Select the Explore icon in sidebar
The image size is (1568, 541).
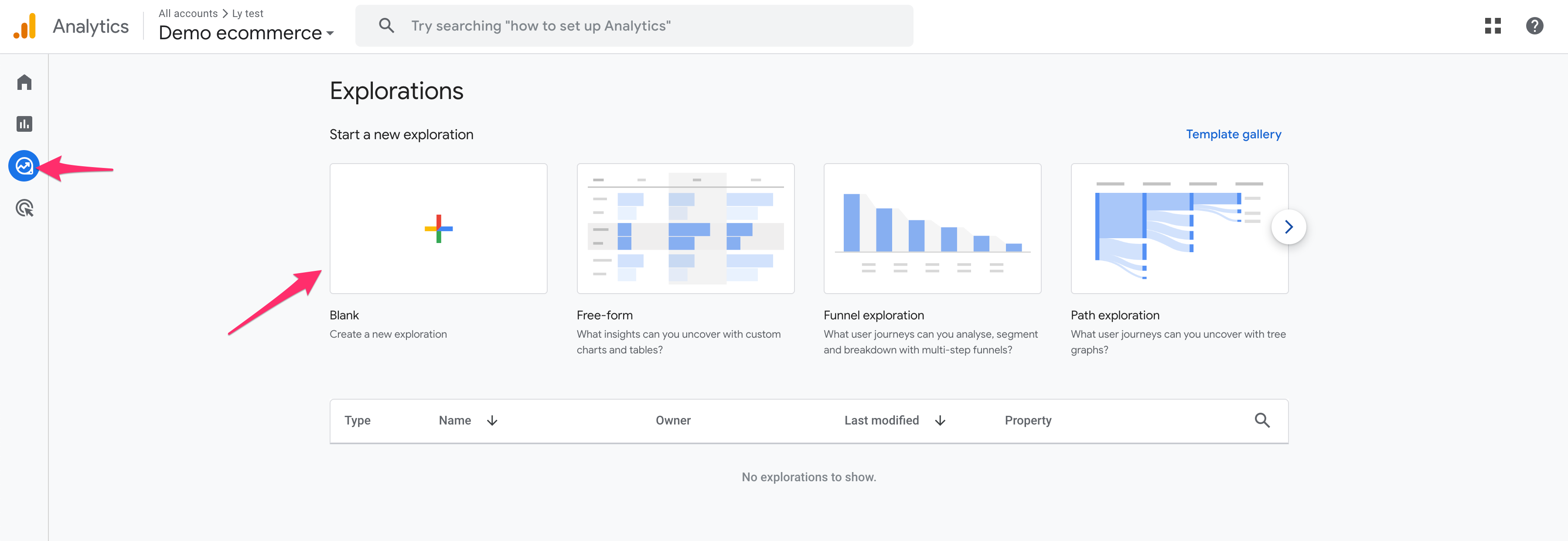point(24,166)
